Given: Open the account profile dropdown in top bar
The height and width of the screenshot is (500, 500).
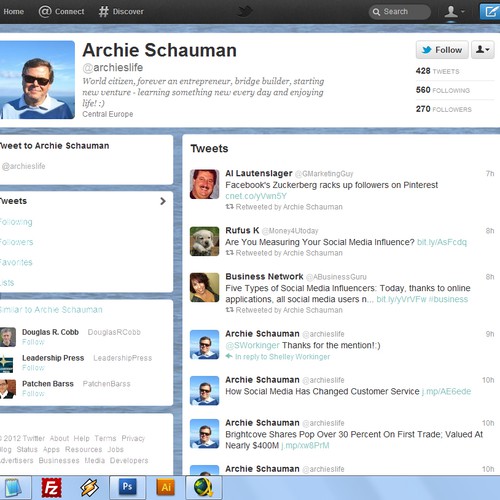Looking at the screenshot, I should [454, 12].
